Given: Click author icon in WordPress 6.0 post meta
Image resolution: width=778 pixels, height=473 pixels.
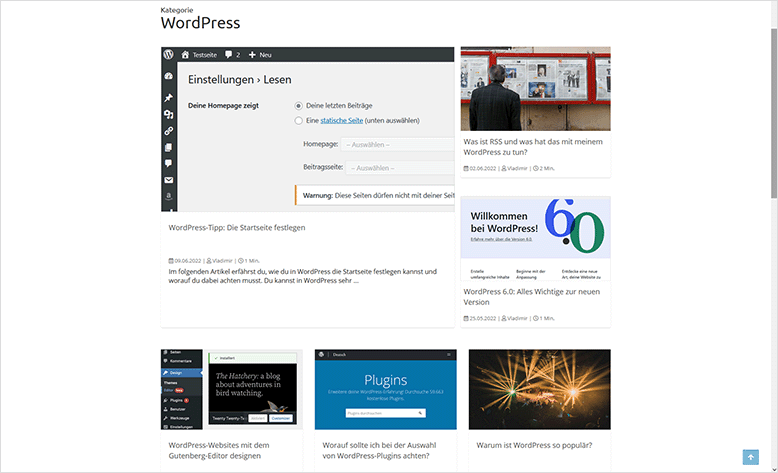Looking at the screenshot, I should pos(504,318).
